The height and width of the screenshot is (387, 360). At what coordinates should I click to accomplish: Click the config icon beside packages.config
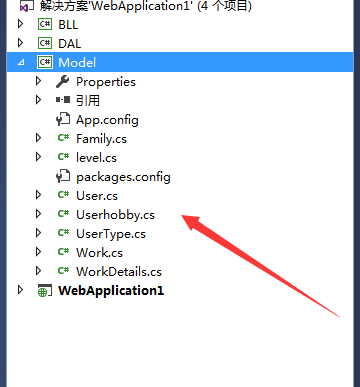pos(63,177)
